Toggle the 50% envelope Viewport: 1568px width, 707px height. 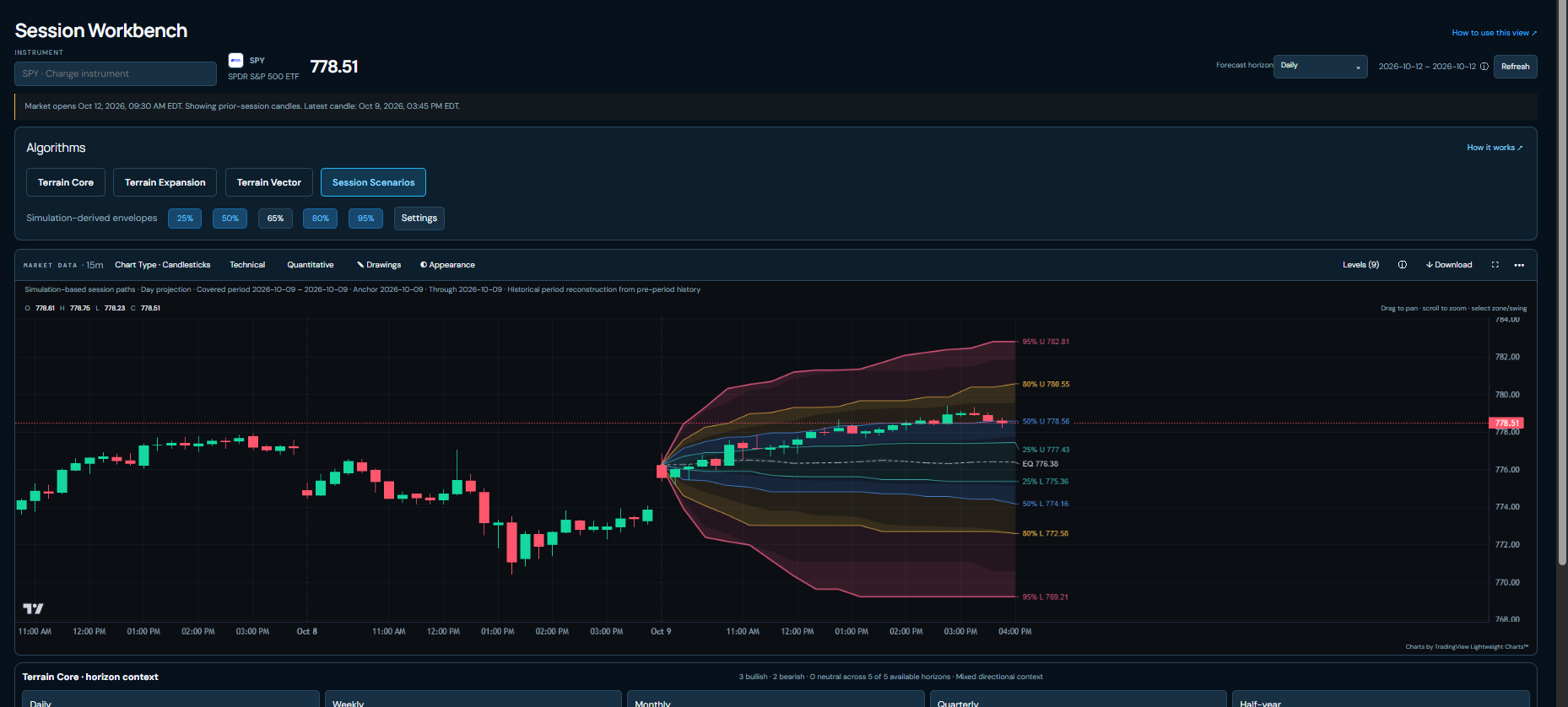tap(230, 219)
